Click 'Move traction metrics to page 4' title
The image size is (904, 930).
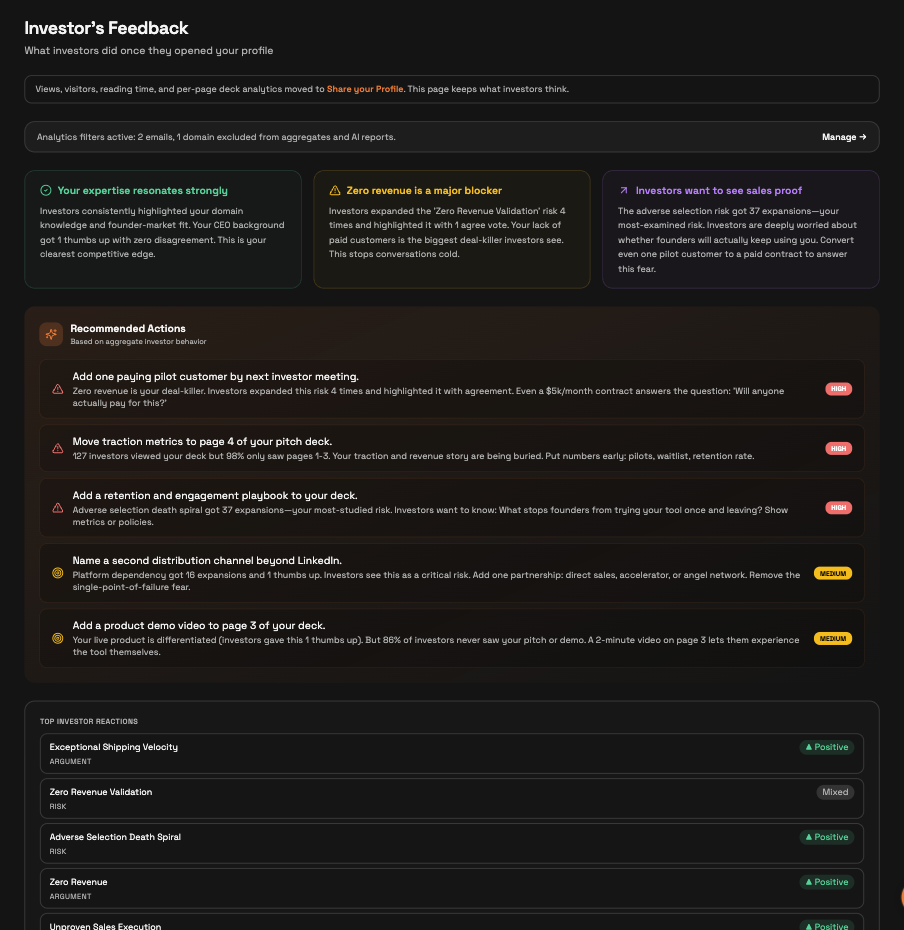[202, 442]
